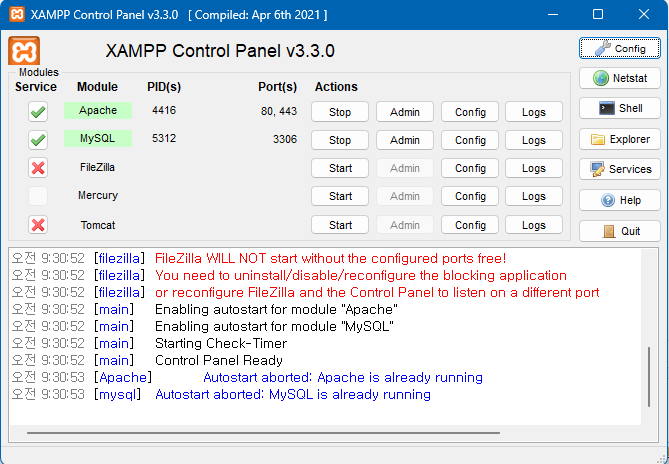Click the XAMPP orange logo icon

[24, 51]
